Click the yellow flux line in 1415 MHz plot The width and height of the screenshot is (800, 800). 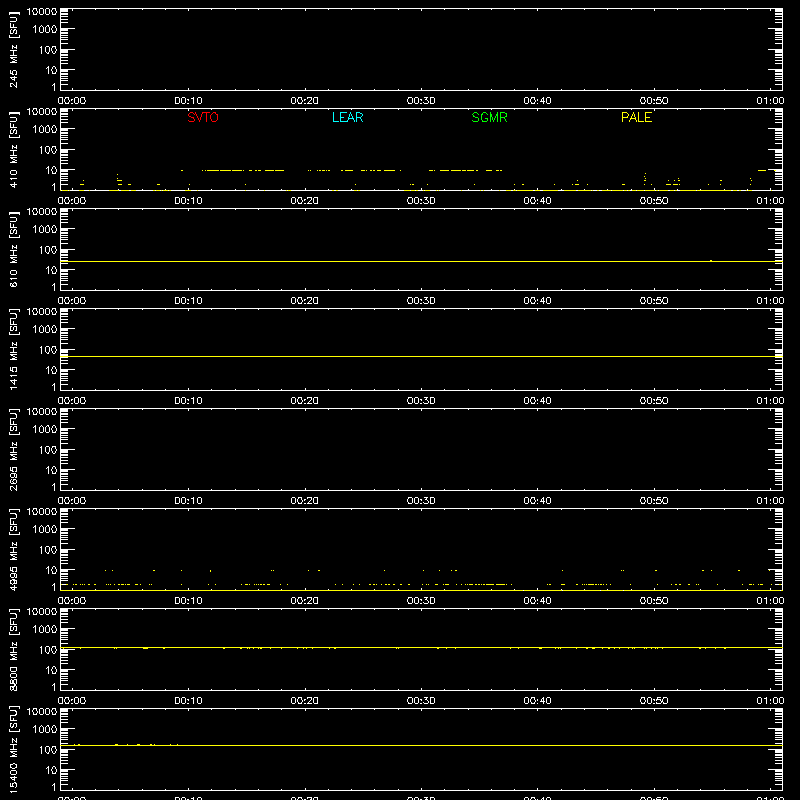coord(421,357)
